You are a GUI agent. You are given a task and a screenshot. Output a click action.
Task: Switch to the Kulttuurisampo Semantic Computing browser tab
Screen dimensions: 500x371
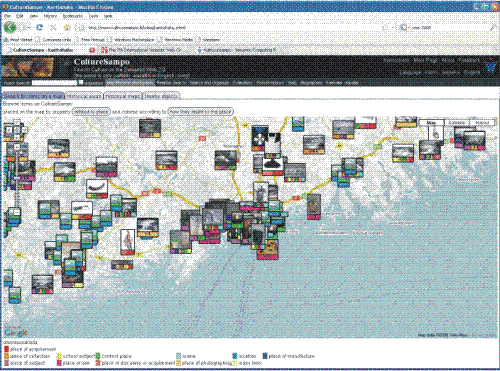237,50
